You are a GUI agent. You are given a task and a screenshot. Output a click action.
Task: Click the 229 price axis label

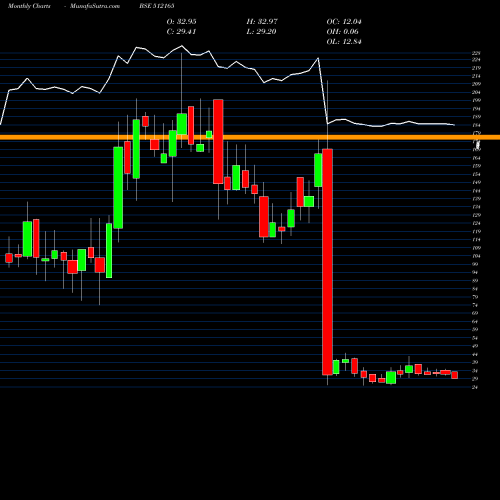tap(476, 53)
